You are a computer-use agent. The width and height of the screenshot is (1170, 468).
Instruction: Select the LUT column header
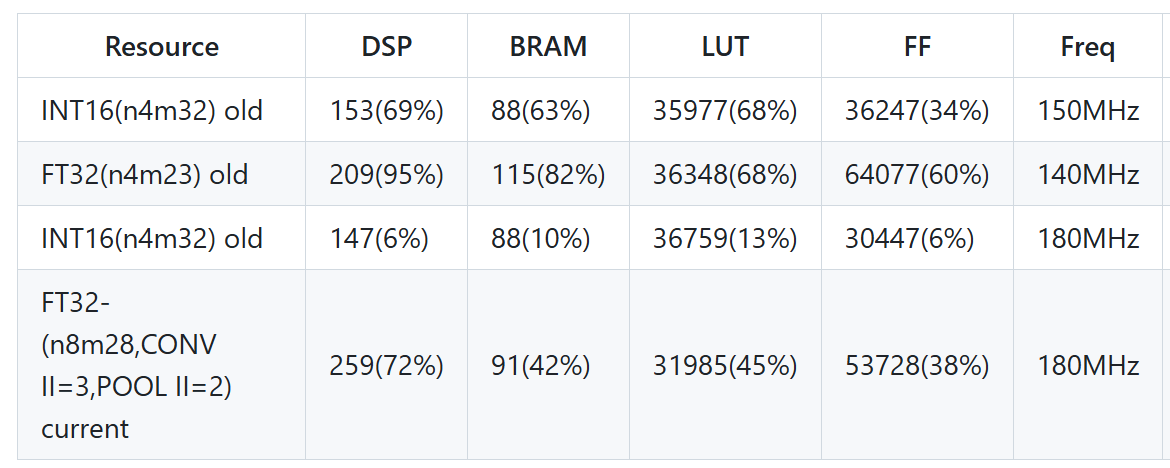point(725,46)
